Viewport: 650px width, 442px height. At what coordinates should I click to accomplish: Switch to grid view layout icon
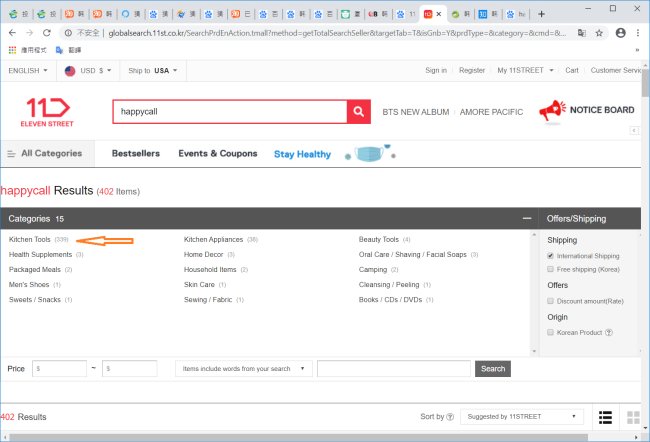(x=633, y=416)
